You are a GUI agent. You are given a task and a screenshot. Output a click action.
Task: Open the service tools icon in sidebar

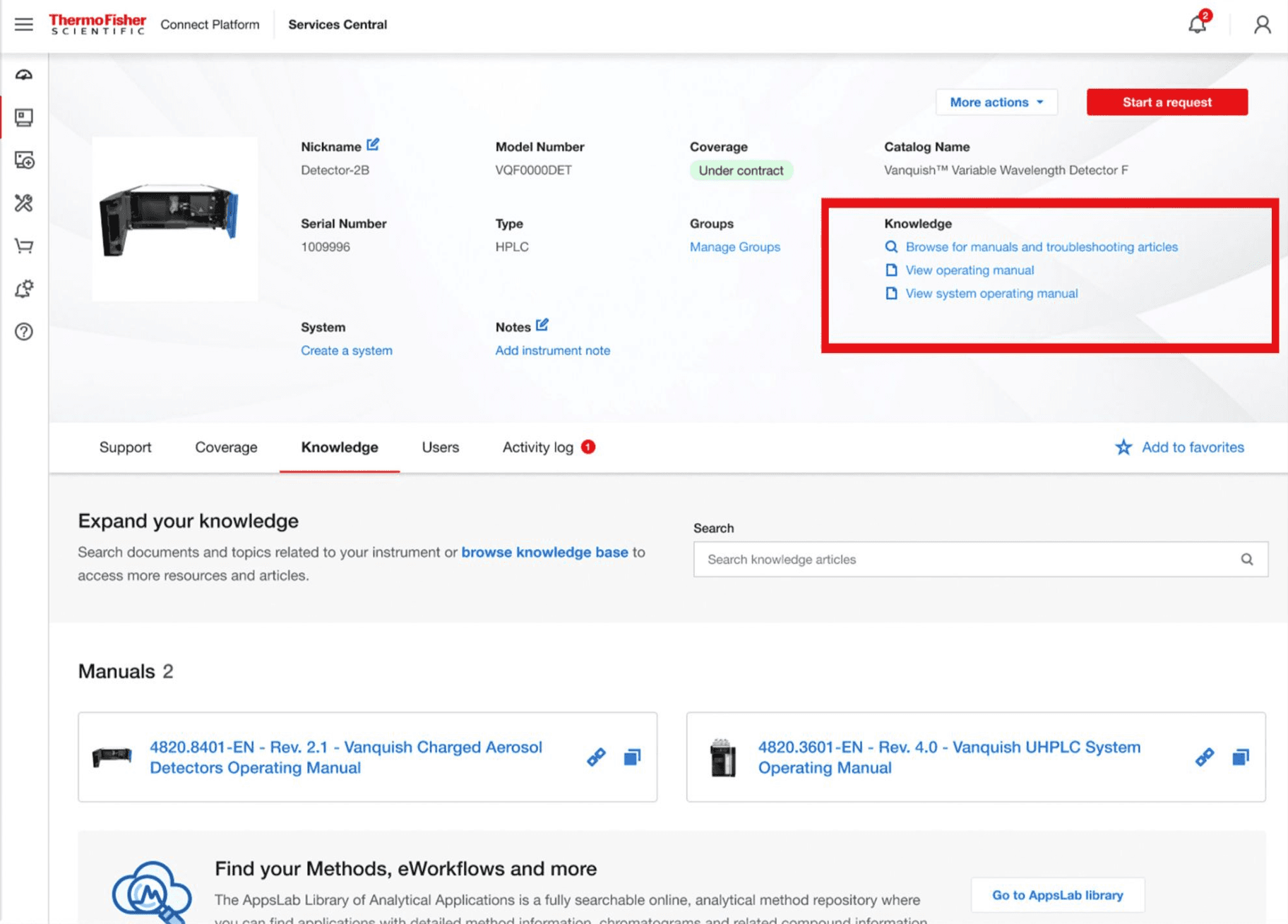coord(24,203)
